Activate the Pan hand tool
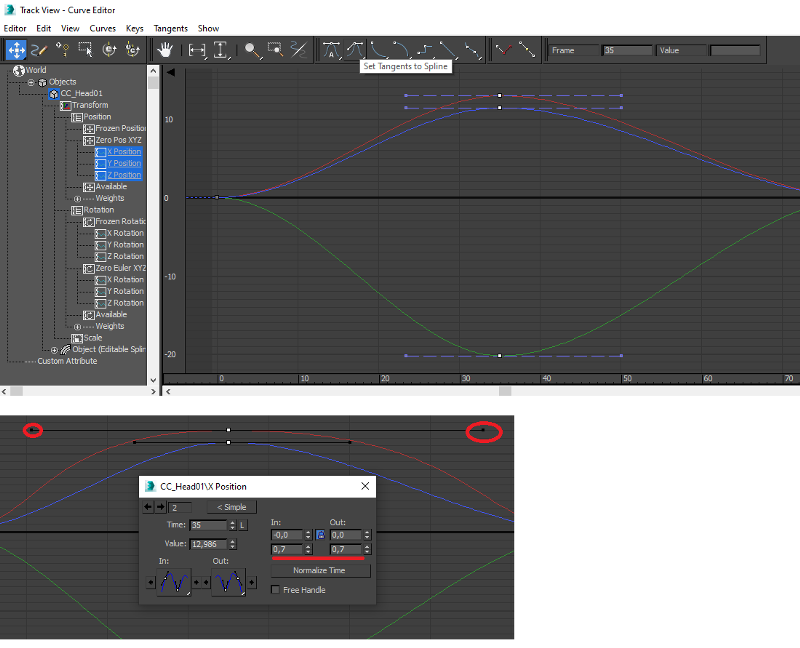The height and width of the screenshot is (648, 800). pos(165,50)
